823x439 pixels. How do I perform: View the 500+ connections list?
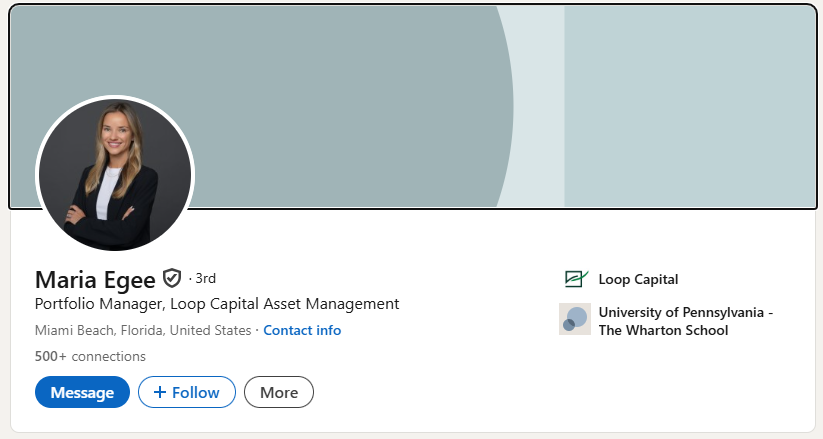(90, 356)
